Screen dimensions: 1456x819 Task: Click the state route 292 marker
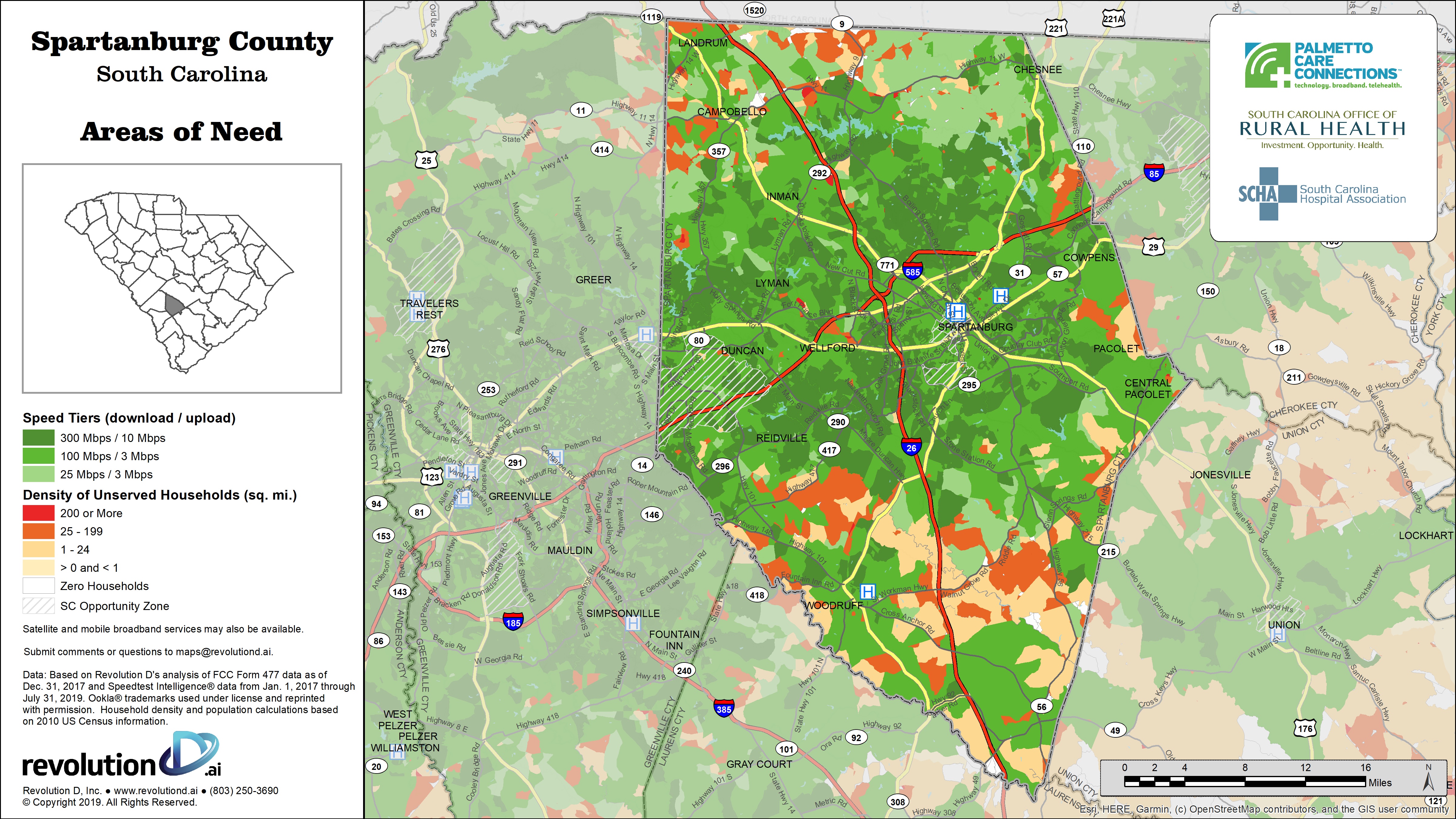point(819,173)
